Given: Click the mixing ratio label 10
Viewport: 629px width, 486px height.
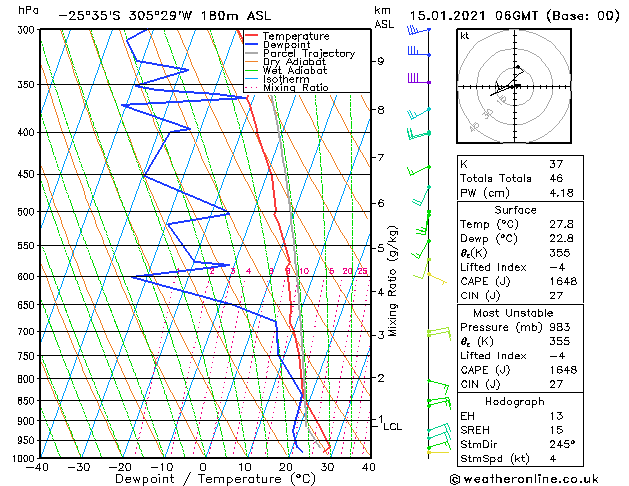Looking at the screenshot, I should 304,271.
